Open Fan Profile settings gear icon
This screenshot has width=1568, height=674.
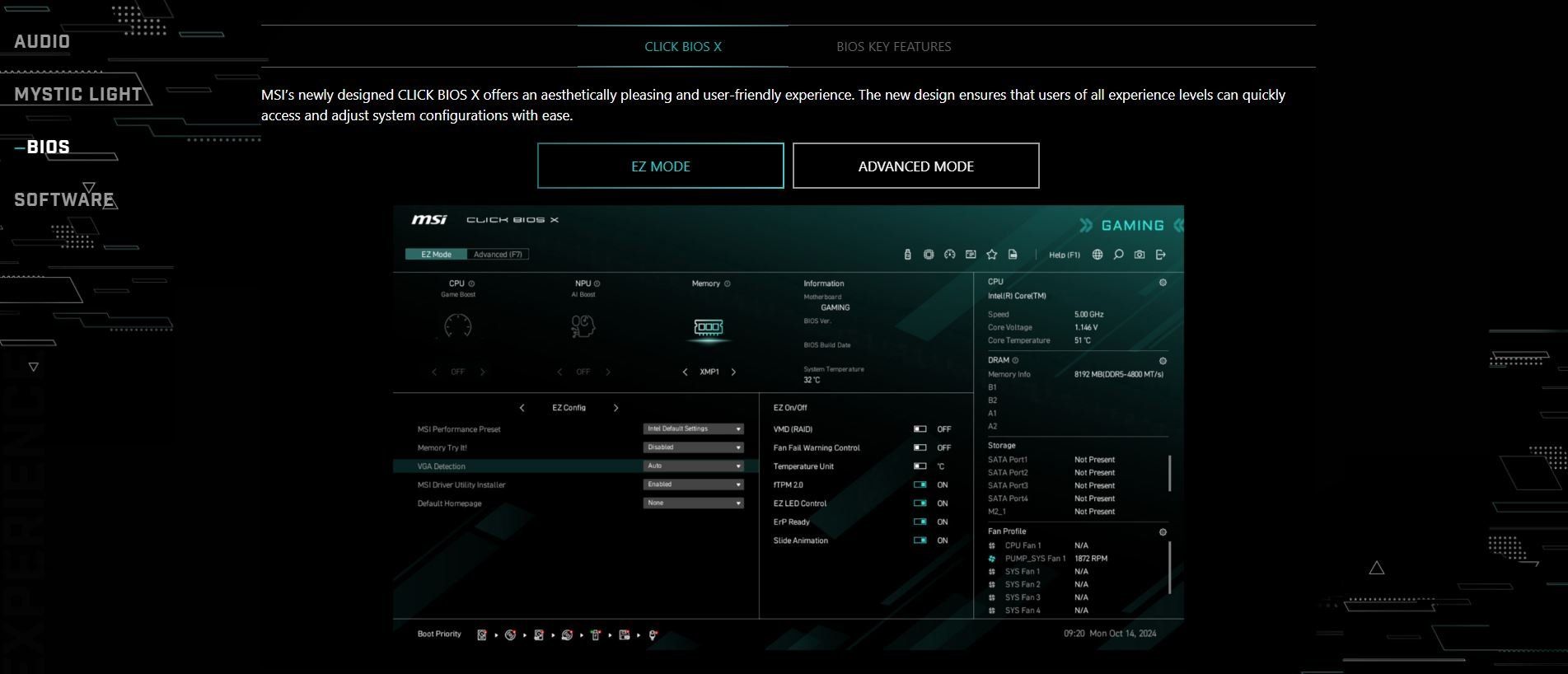1163,532
